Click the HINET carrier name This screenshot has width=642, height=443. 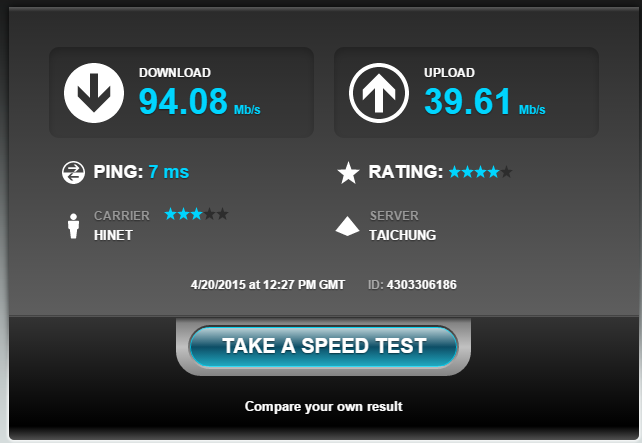coord(113,235)
